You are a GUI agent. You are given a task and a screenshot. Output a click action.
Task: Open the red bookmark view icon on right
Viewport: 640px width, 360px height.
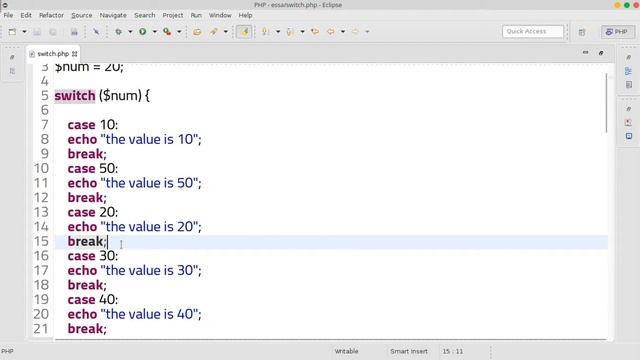click(629, 122)
